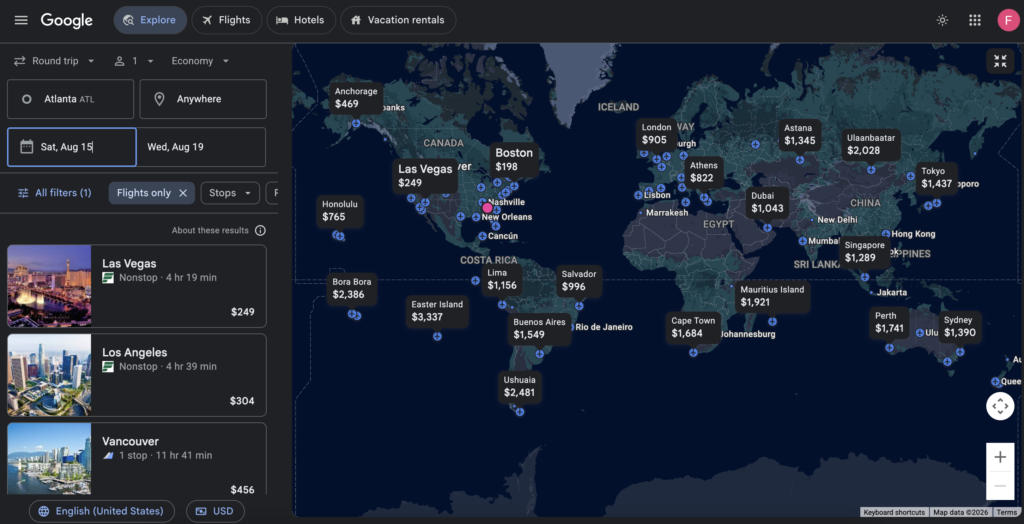Screen dimensions: 1024x524
Task: Open the Los Angeles result card
Action: [136, 375]
